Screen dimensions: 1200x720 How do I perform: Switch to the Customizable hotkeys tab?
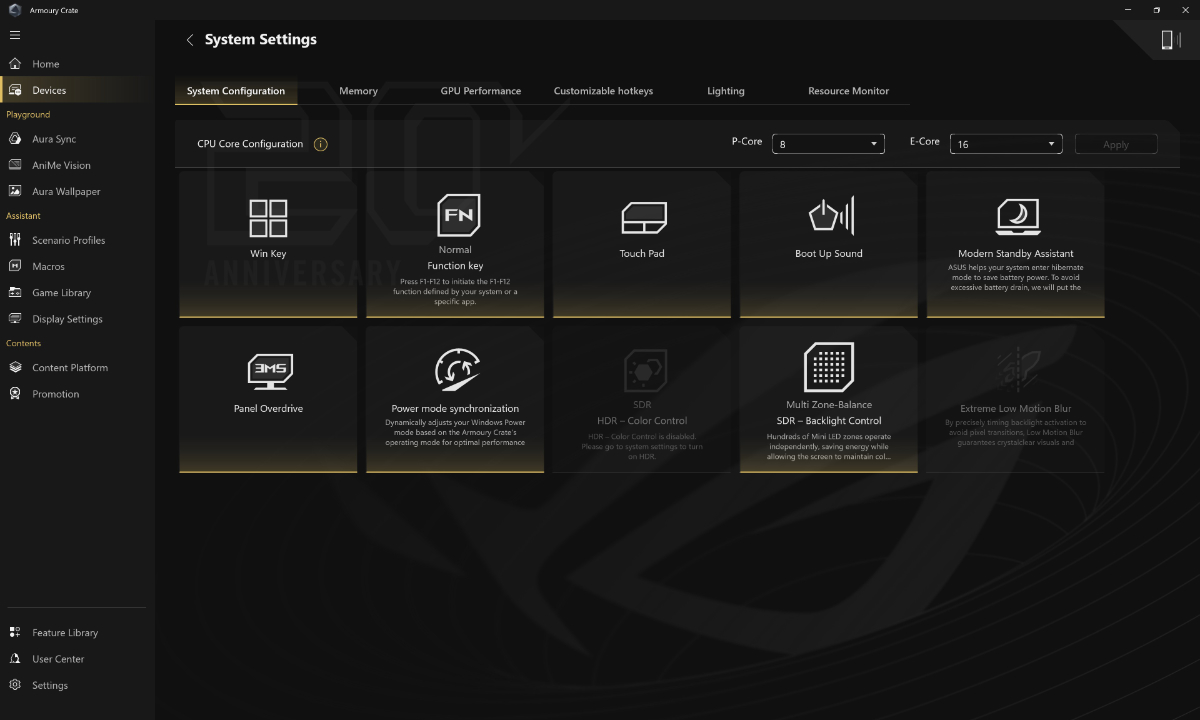(x=603, y=91)
